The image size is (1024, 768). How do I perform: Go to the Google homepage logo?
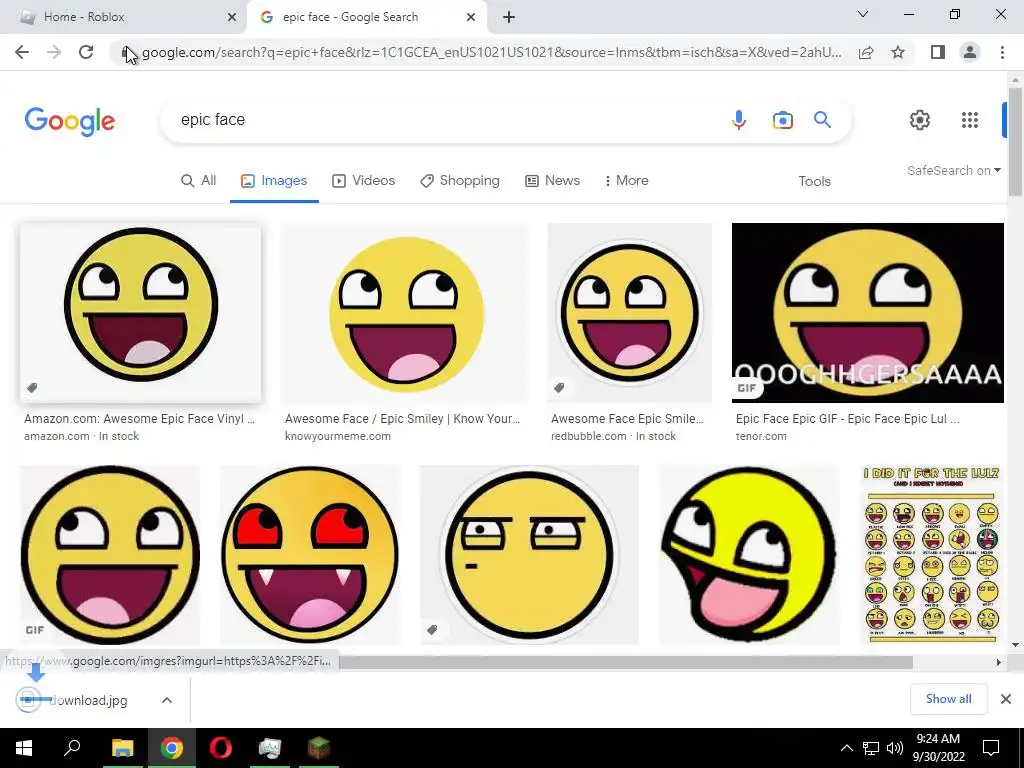(x=70, y=121)
